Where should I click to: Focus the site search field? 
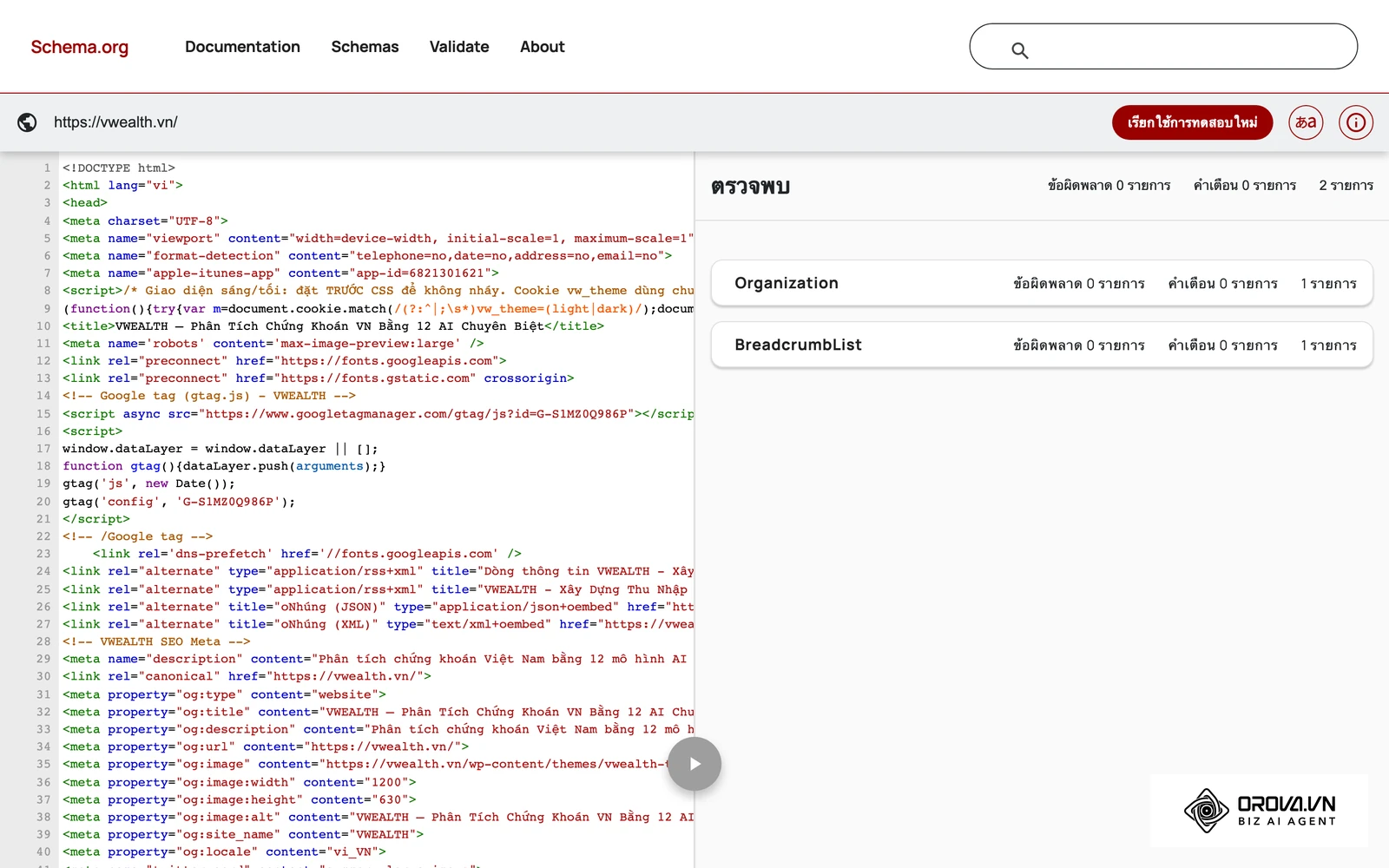click(x=1163, y=47)
